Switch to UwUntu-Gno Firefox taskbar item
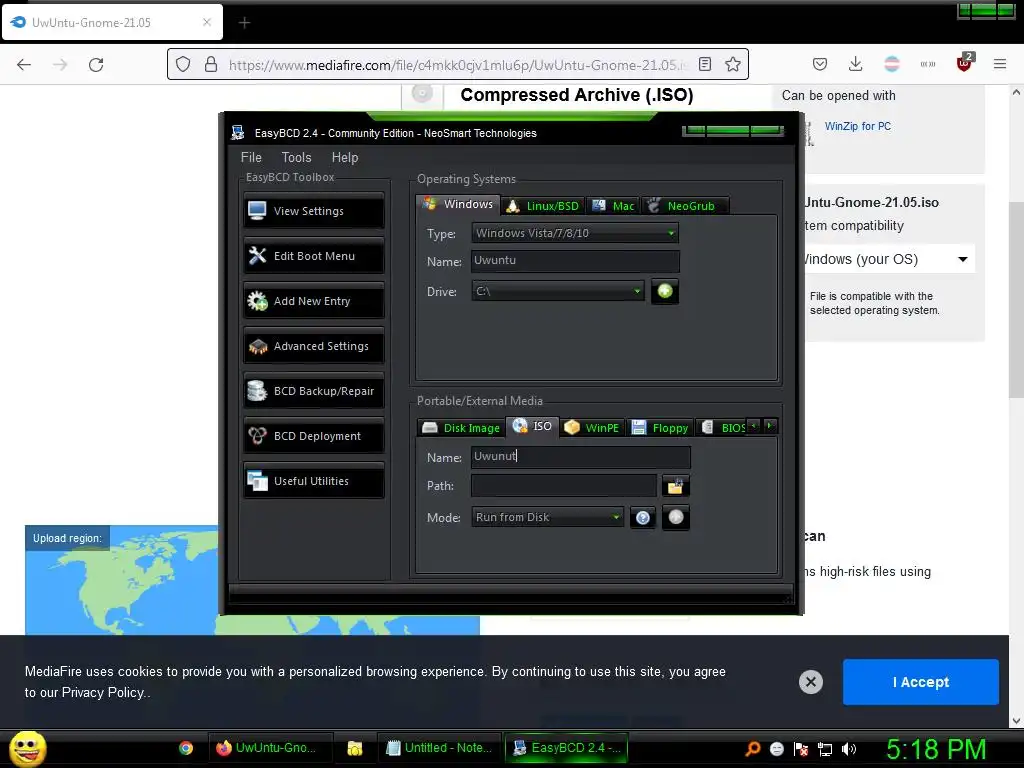 [x=270, y=748]
